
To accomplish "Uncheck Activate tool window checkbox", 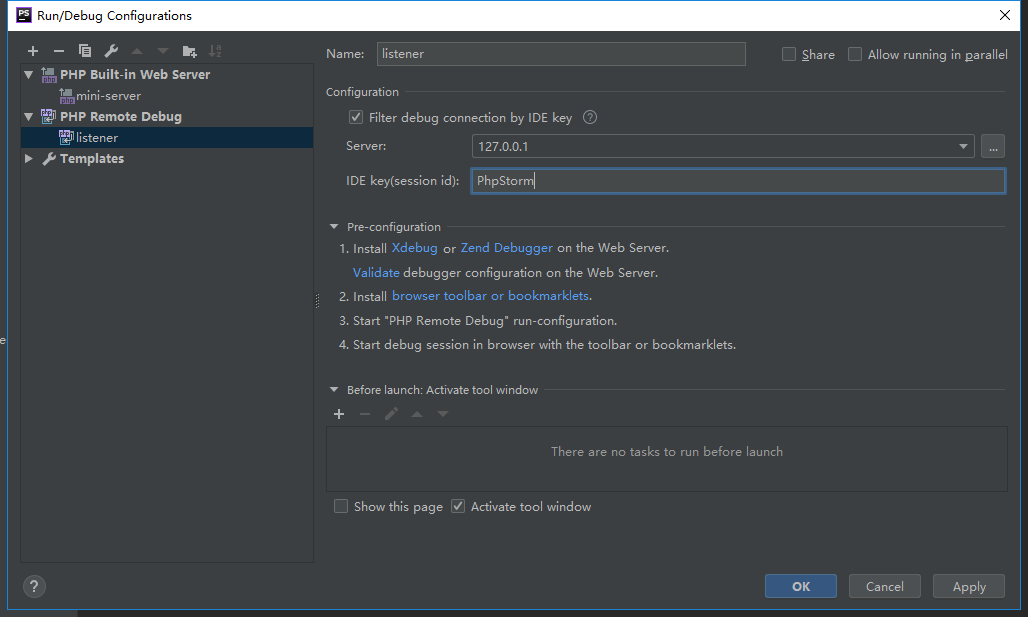I will (458, 507).
